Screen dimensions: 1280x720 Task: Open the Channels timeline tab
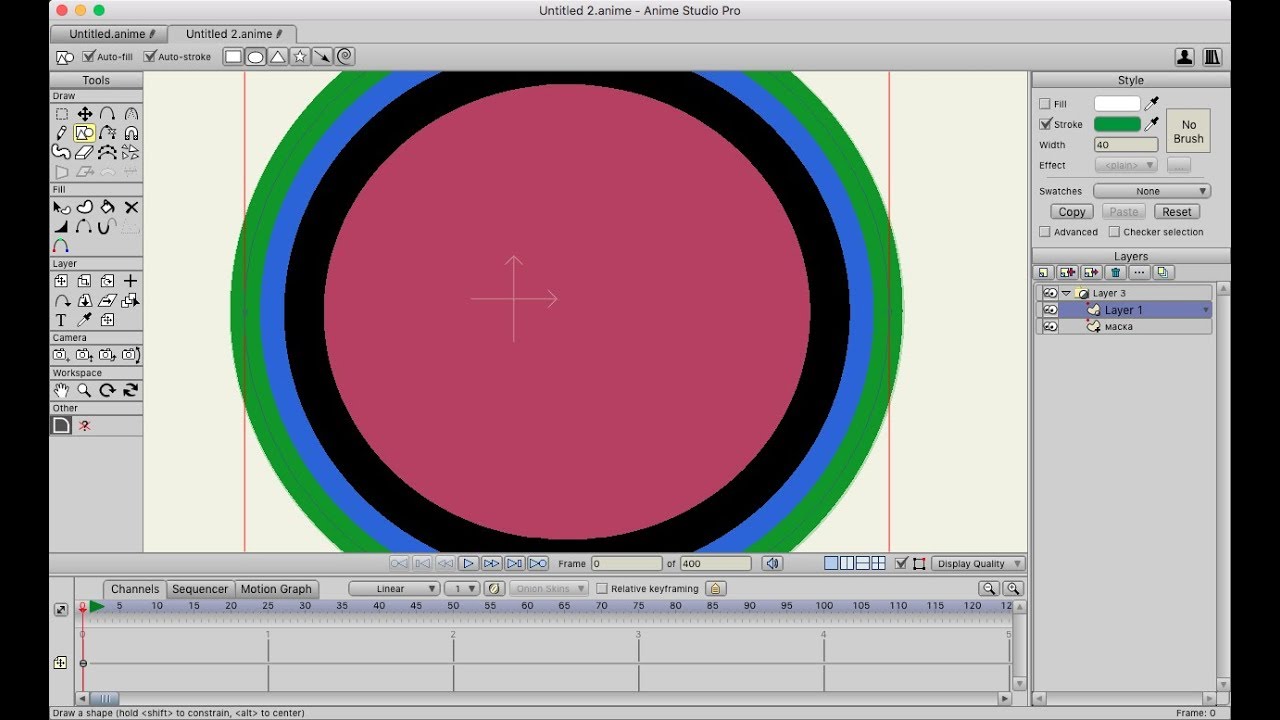tap(135, 589)
